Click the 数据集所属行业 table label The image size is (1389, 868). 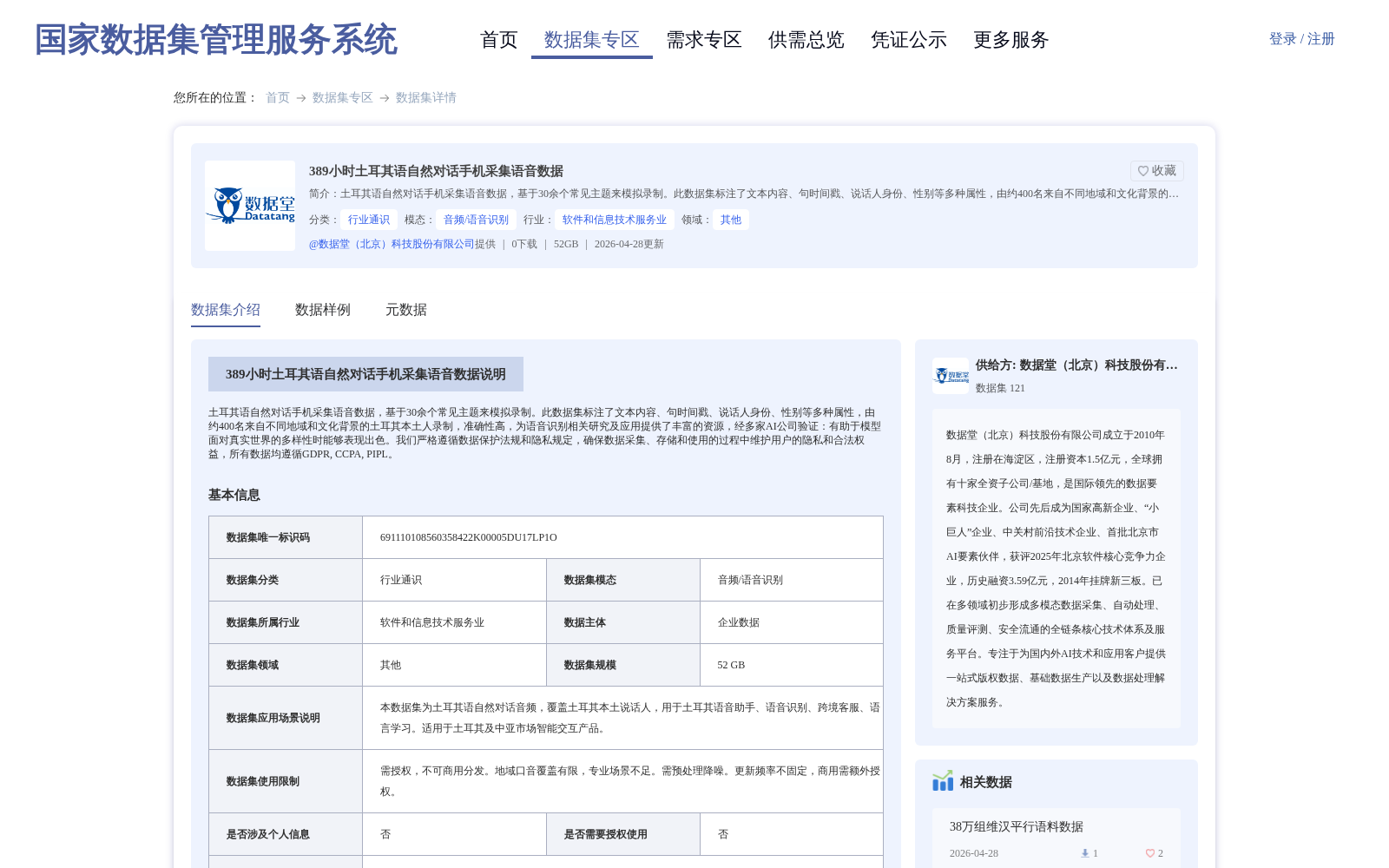coord(263,622)
